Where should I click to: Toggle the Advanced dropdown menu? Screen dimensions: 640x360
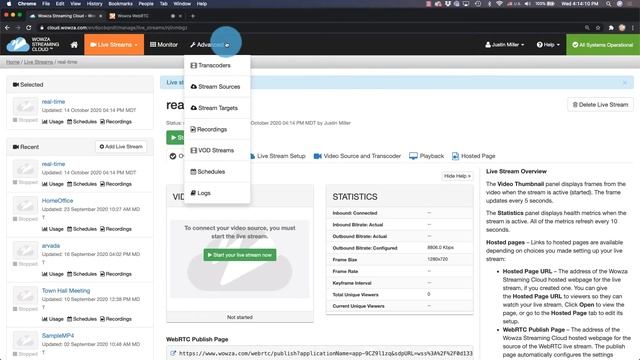(210, 44)
